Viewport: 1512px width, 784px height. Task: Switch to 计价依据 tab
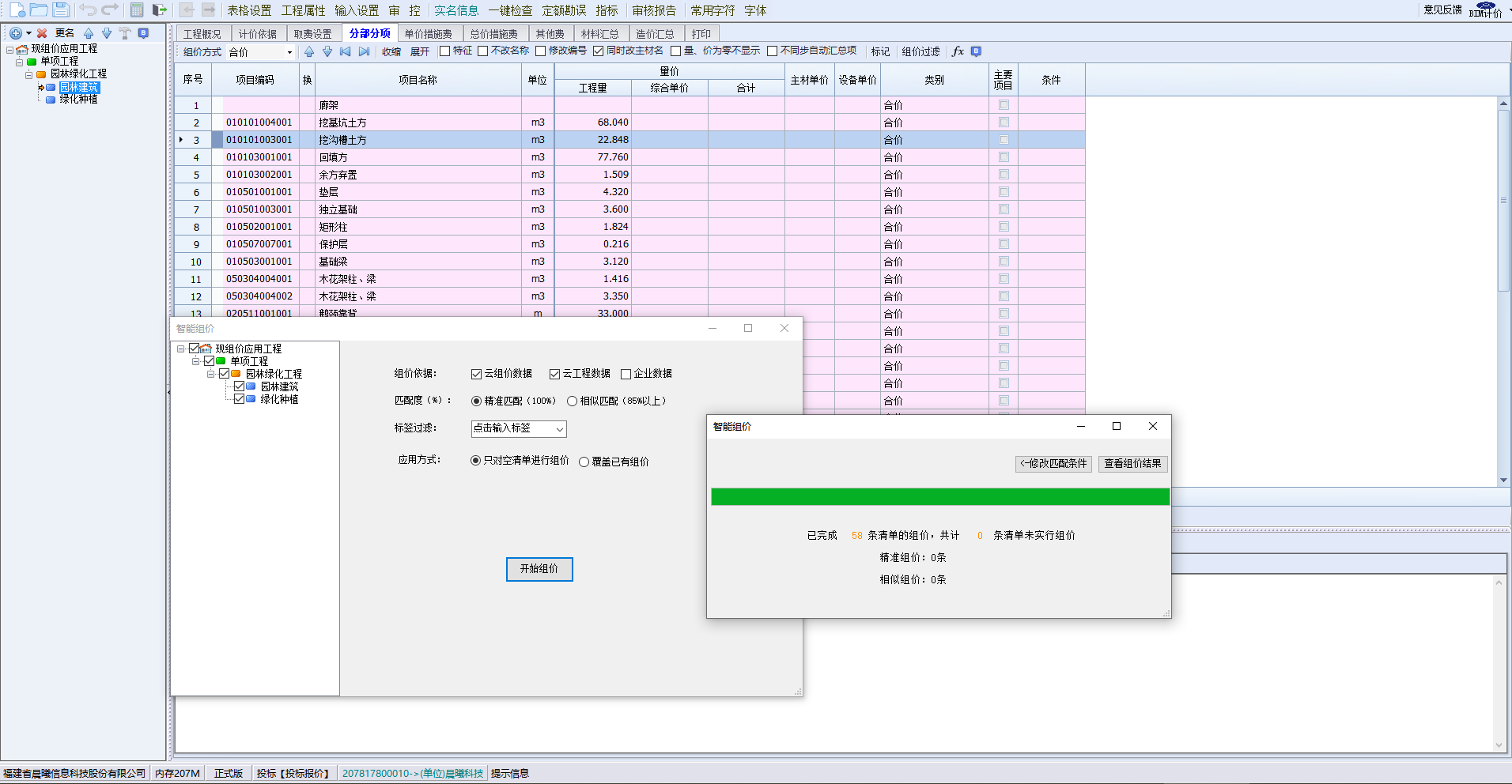[258, 34]
